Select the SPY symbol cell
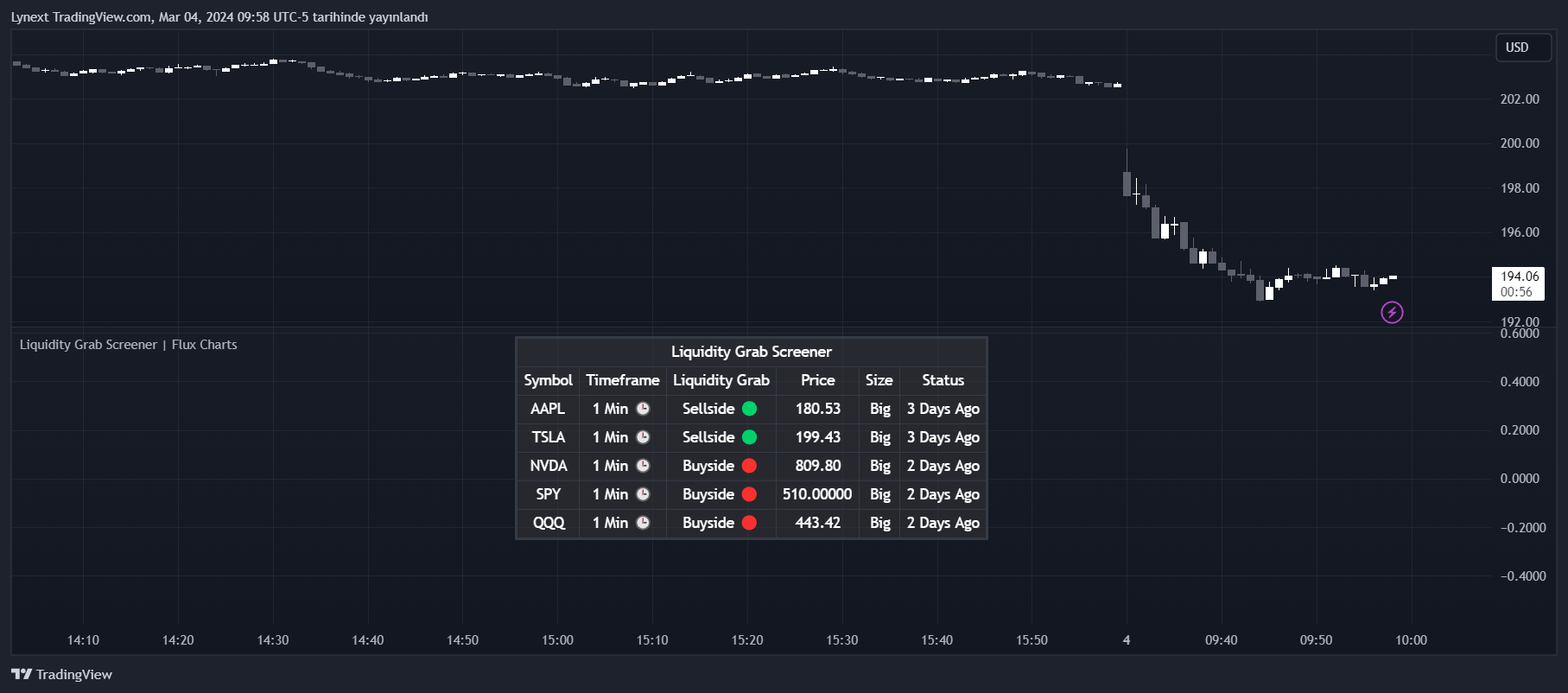The width and height of the screenshot is (1568, 693). (548, 494)
